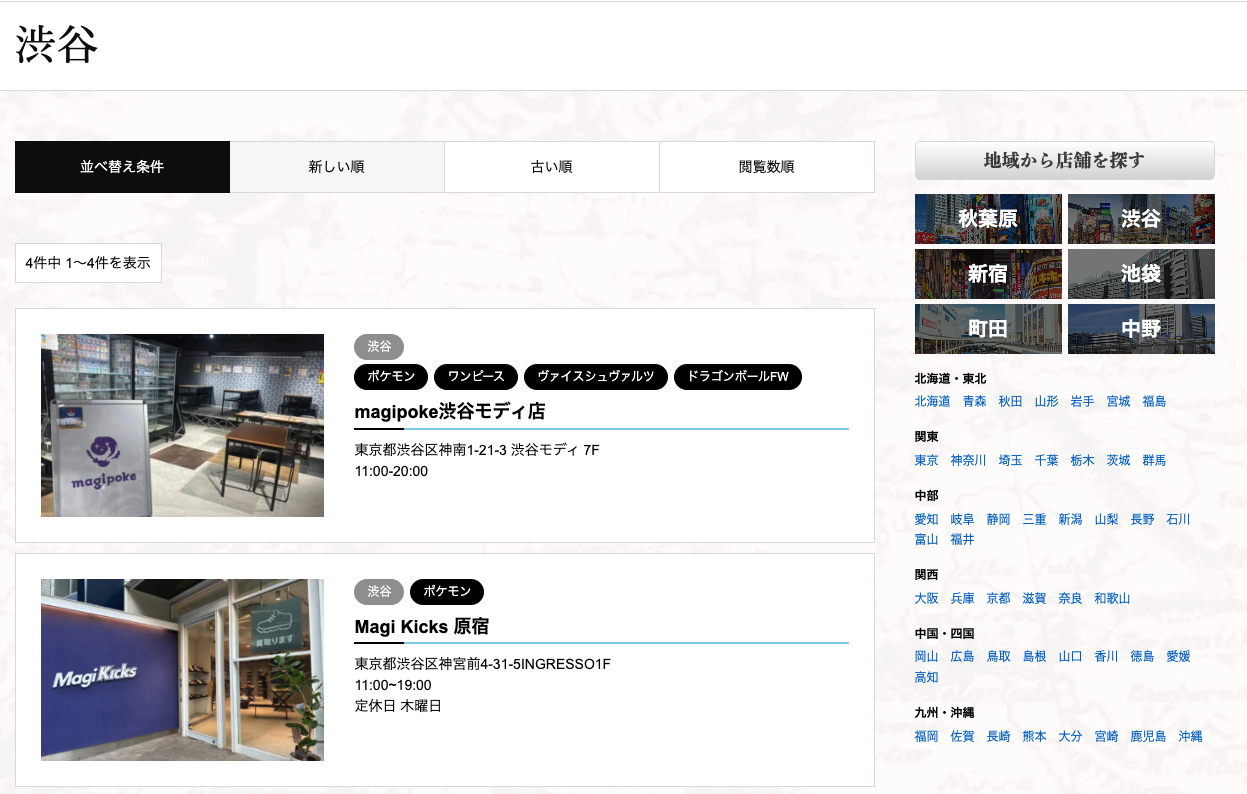Click the 秋葉原 area image tile

(987, 219)
